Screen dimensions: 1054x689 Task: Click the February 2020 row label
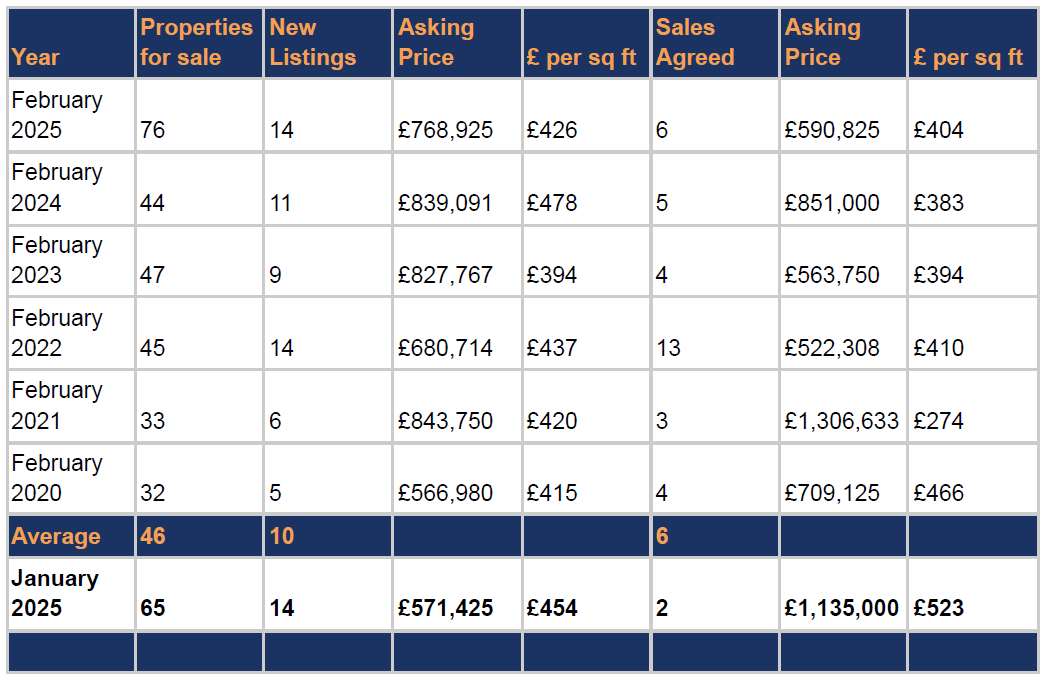(57, 478)
